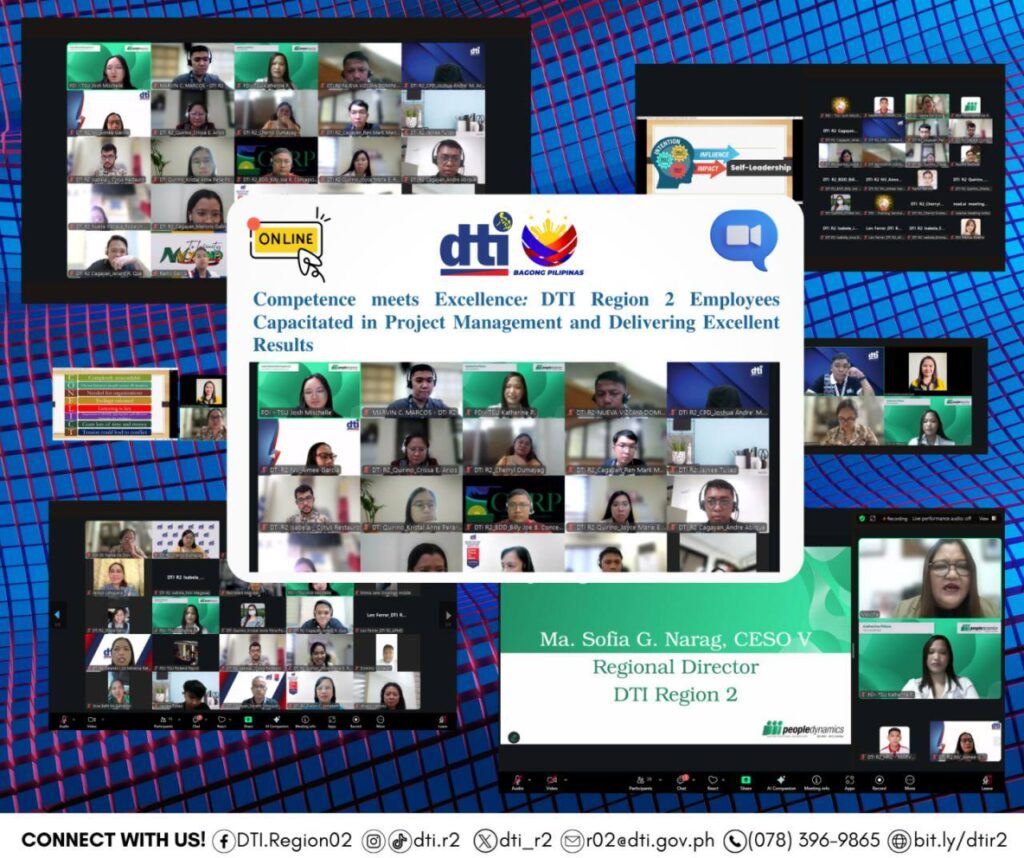Image resolution: width=1024 pixels, height=858 pixels.
Task: Open AI Companion in slide presentation window
Action: pos(781,780)
